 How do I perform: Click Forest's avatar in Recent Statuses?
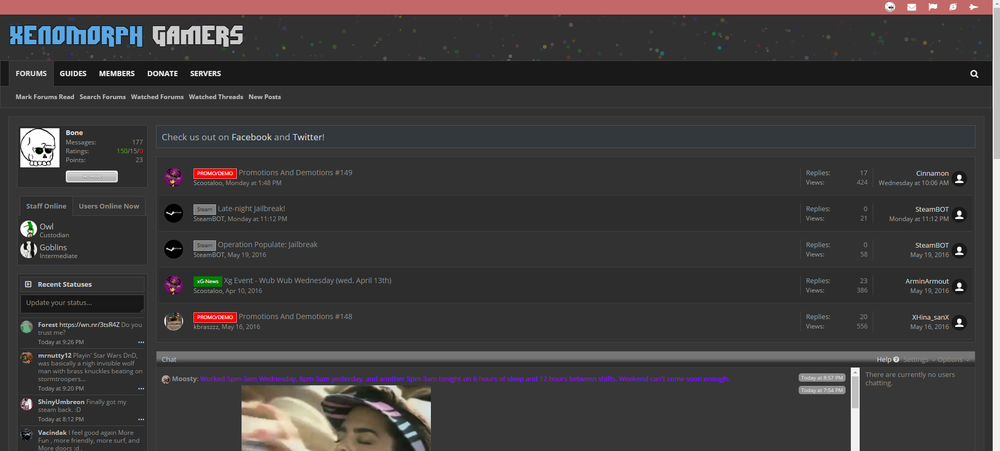click(x=26, y=327)
